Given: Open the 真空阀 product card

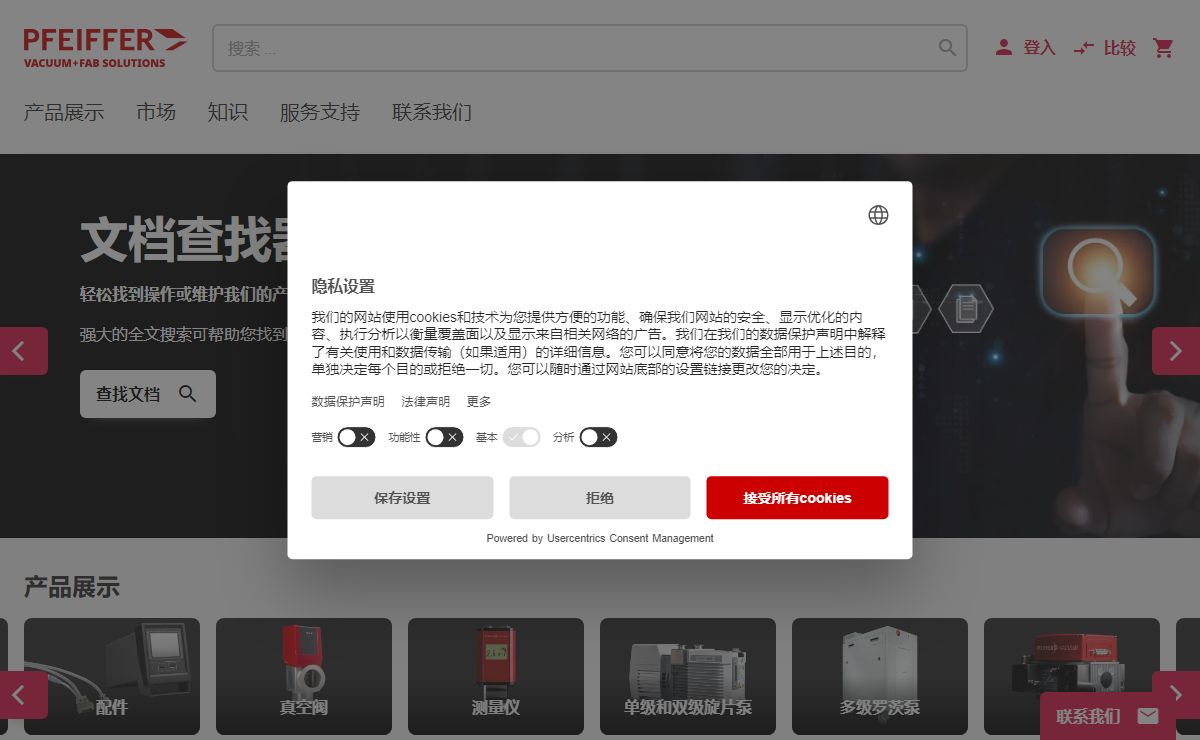Looking at the screenshot, I should (x=304, y=676).
